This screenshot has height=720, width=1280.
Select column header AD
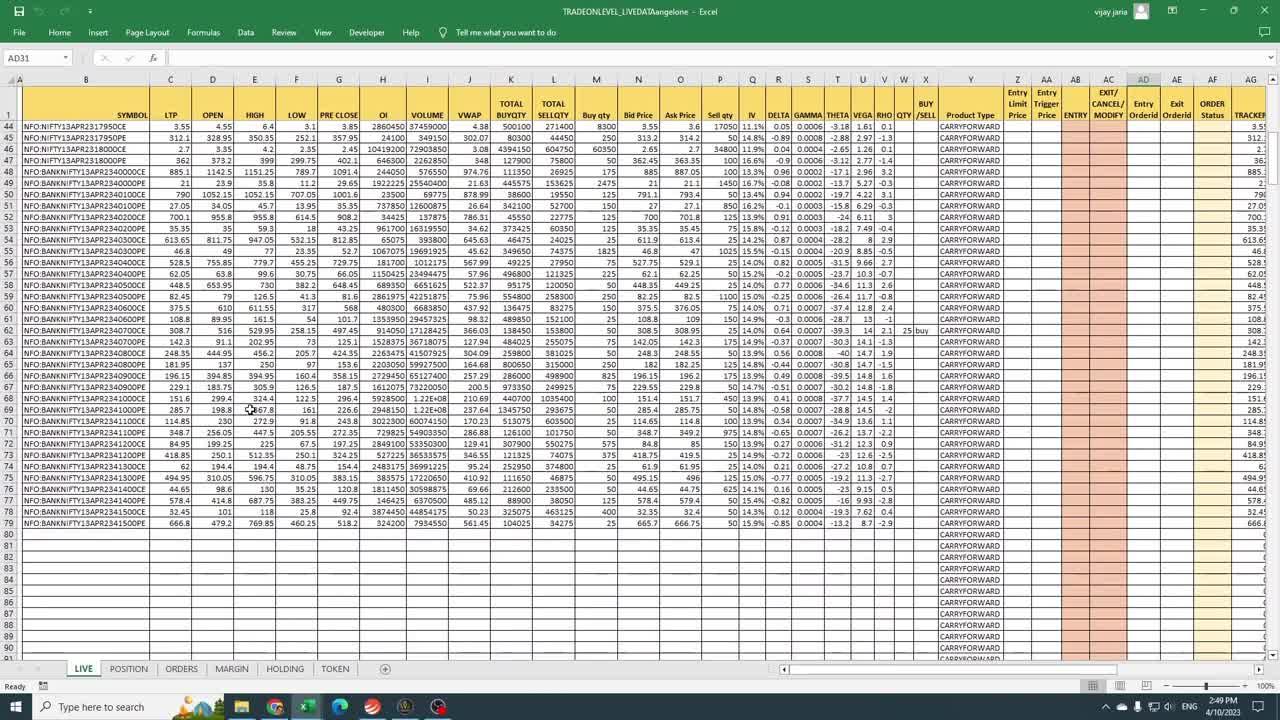point(1143,80)
